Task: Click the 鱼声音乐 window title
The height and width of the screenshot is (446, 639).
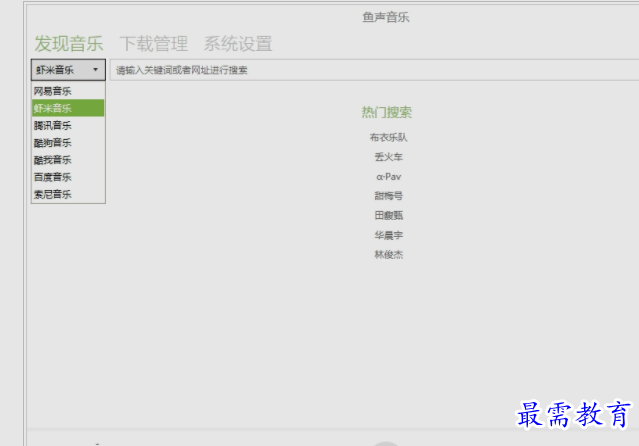Action: [x=386, y=17]
